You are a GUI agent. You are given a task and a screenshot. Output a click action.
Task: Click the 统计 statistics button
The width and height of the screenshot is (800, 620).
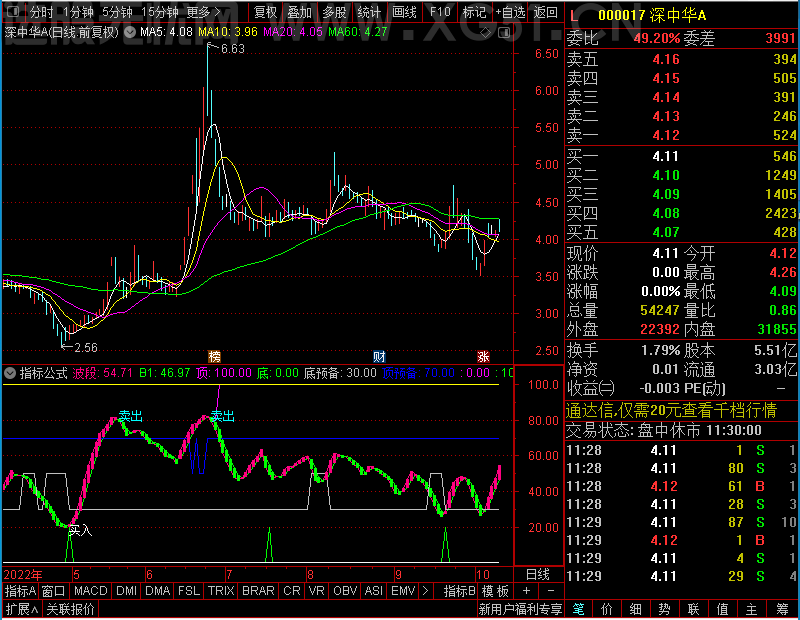[369, 12]
